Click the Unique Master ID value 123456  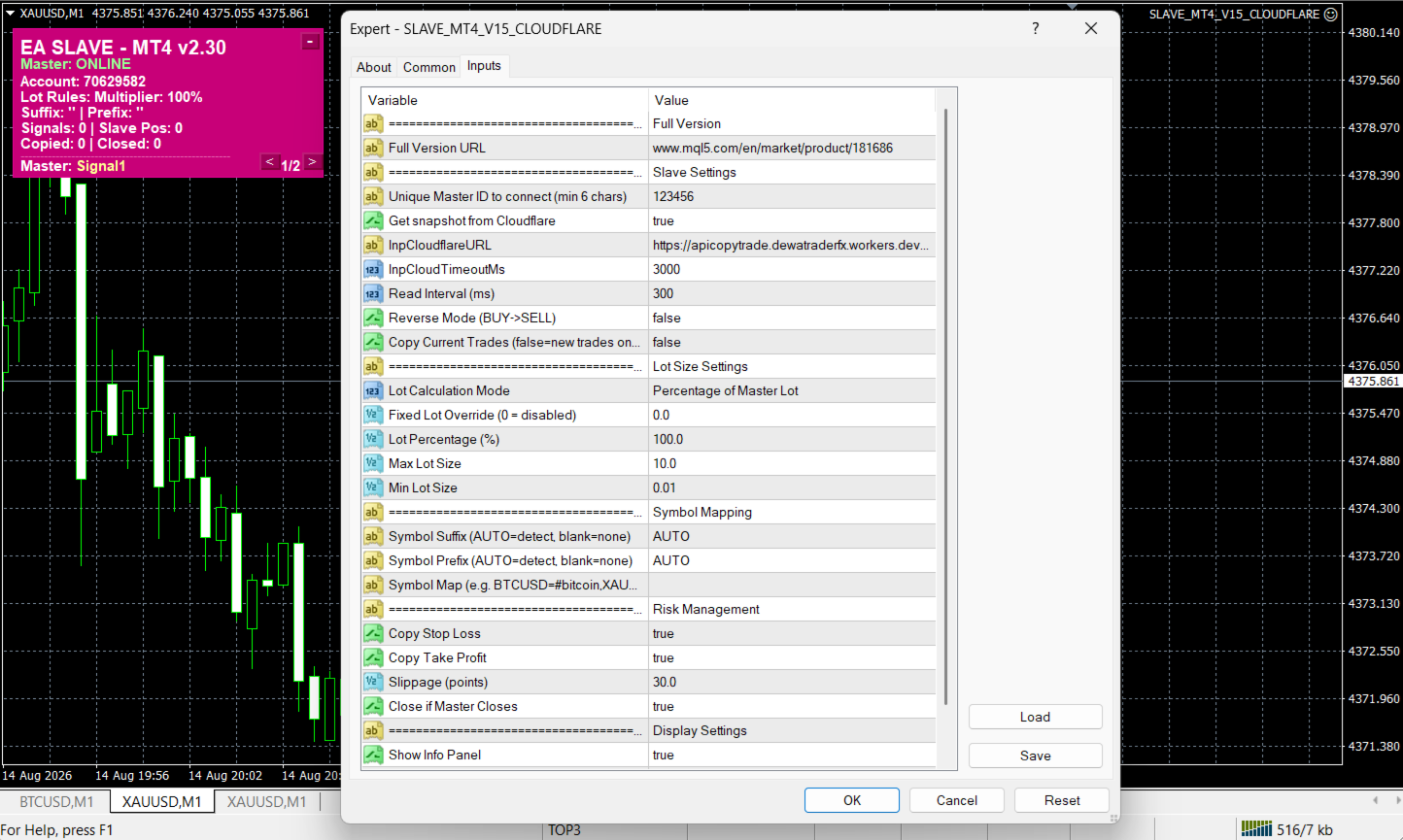792,196
